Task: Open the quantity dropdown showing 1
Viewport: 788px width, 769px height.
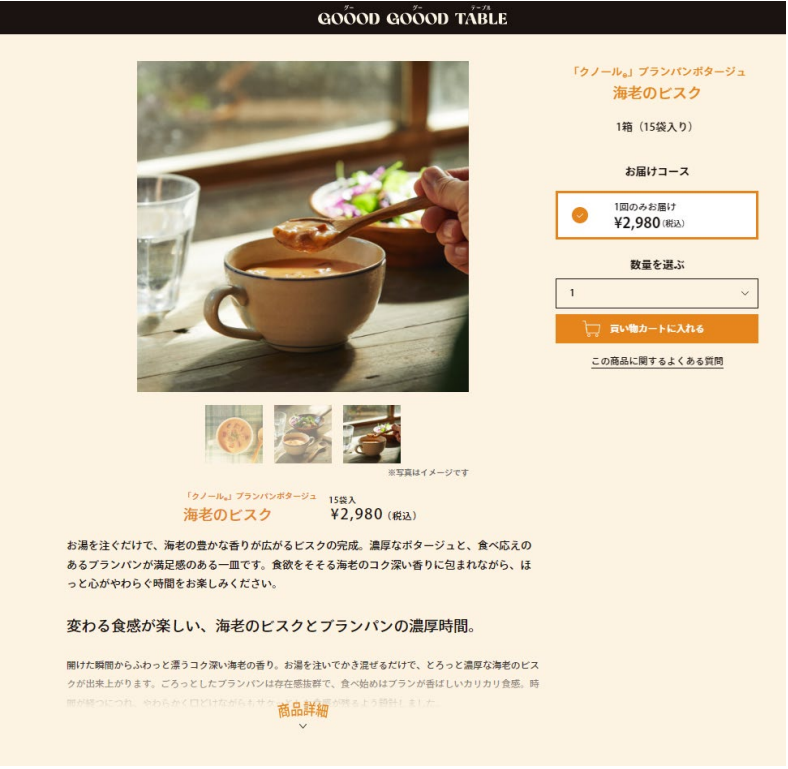Action: (x=657, y=294)
